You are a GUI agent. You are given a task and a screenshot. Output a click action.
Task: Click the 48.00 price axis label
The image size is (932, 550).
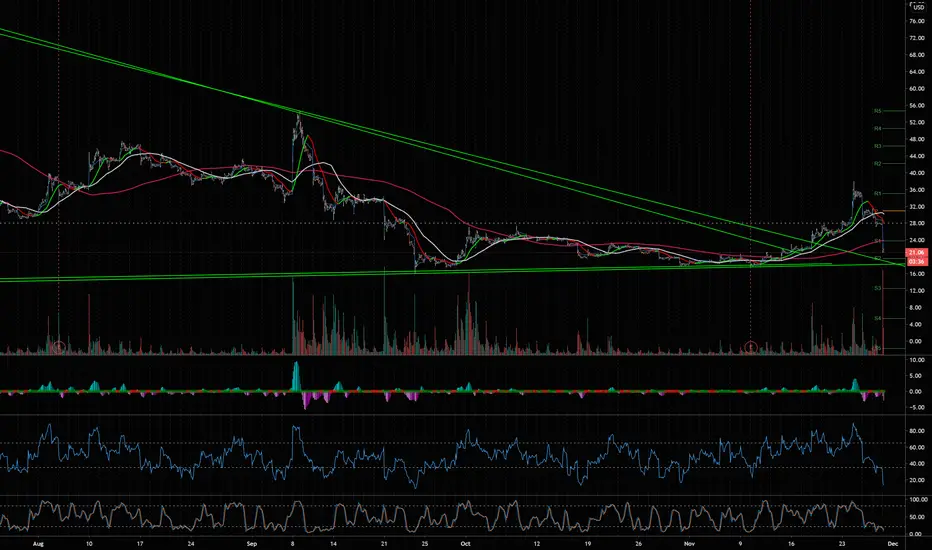tap(917, 140)
